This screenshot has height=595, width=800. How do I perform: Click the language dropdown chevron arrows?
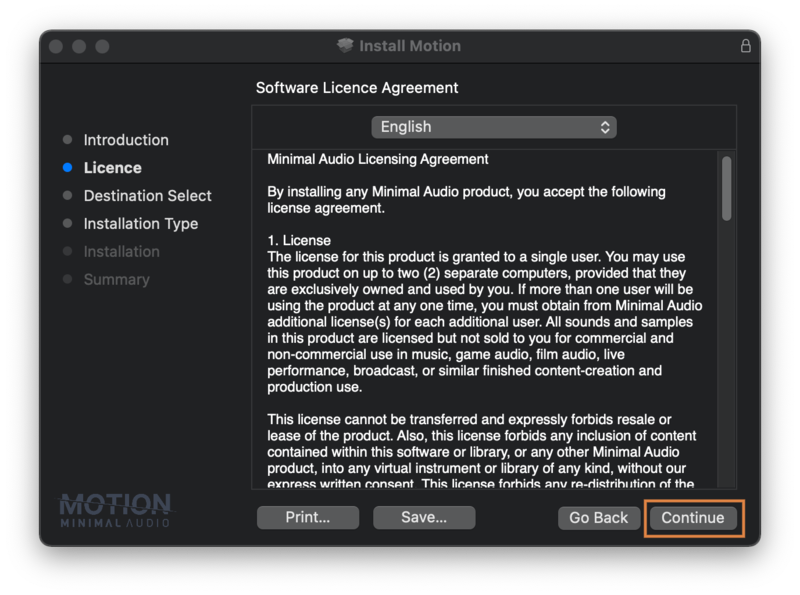tap(605, 127)
